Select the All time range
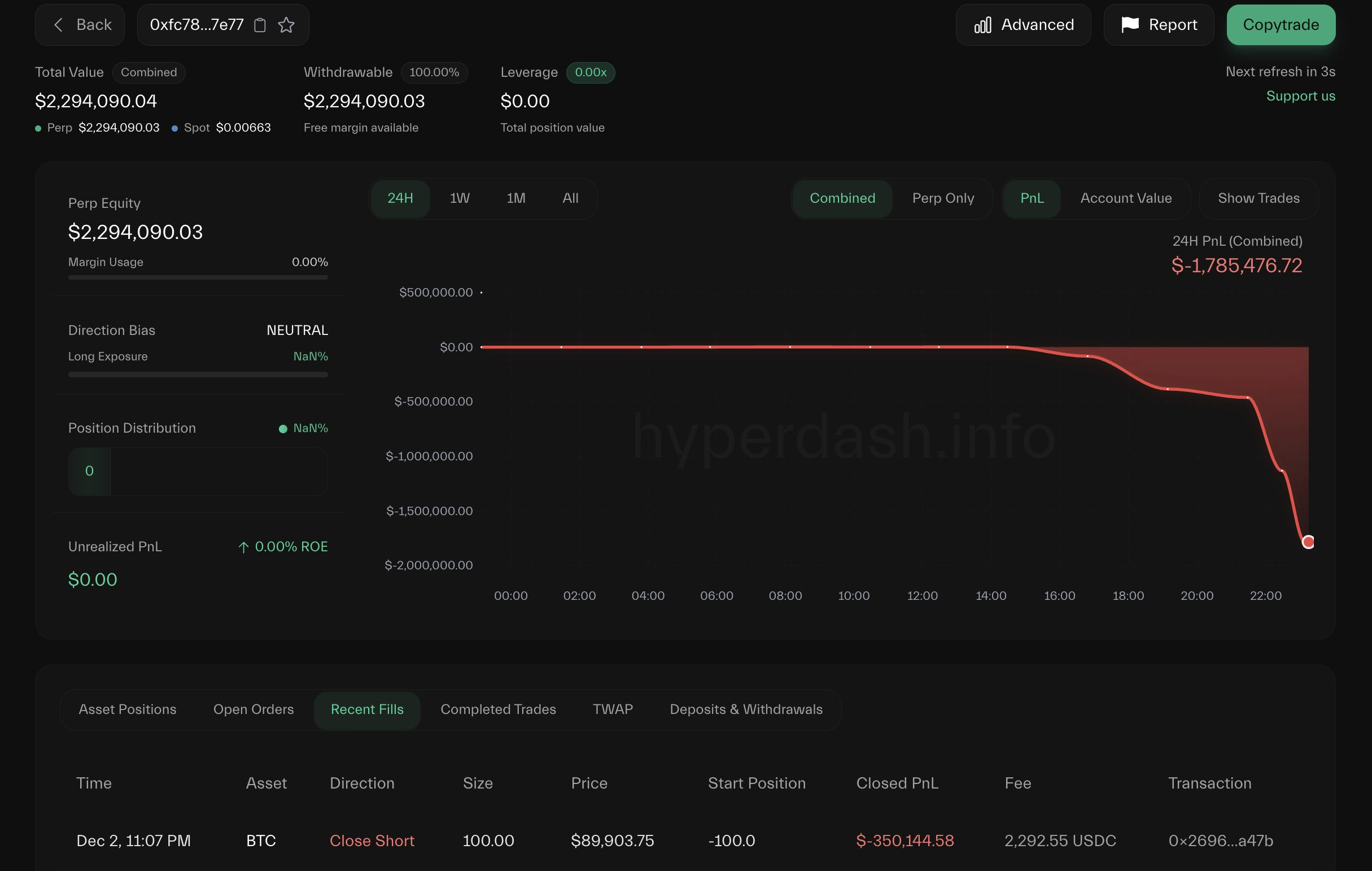 click(x=570, y=198)
